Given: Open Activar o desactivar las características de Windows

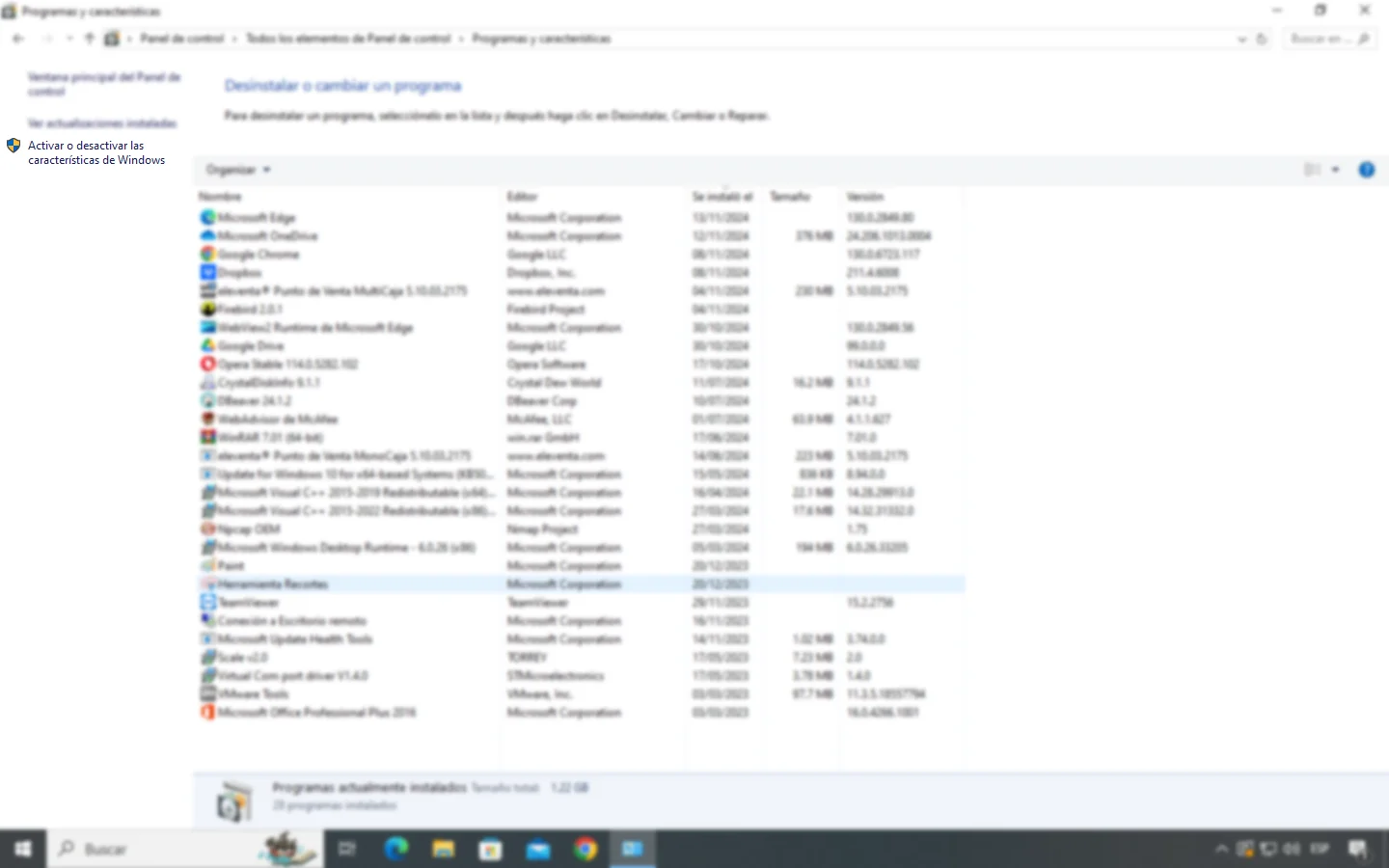Looking at the screenshot, I should pos(95,152).
